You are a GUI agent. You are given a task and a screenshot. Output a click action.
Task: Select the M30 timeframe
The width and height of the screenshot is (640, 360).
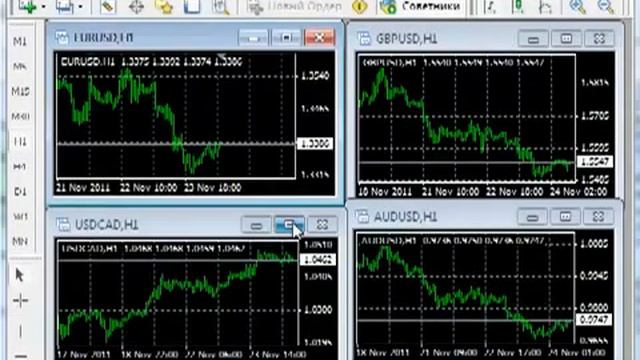(20, 116)
